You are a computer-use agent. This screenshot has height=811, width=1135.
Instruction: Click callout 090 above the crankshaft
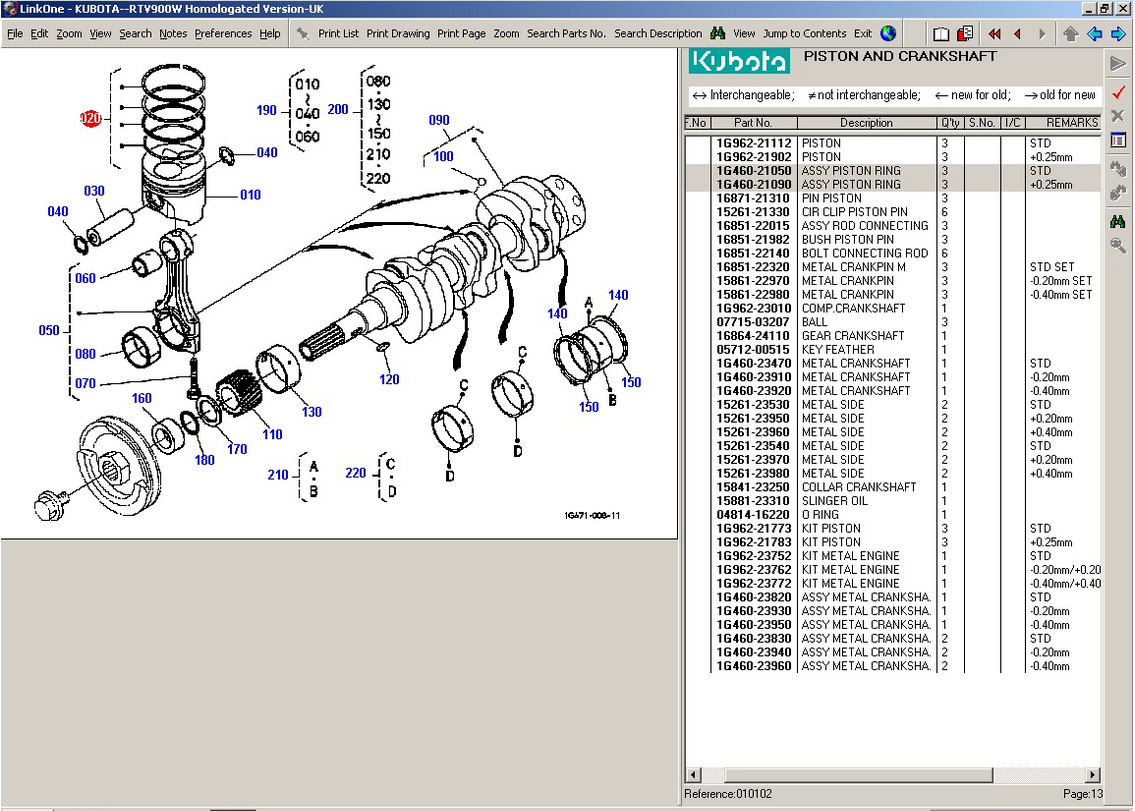[439, 120]
